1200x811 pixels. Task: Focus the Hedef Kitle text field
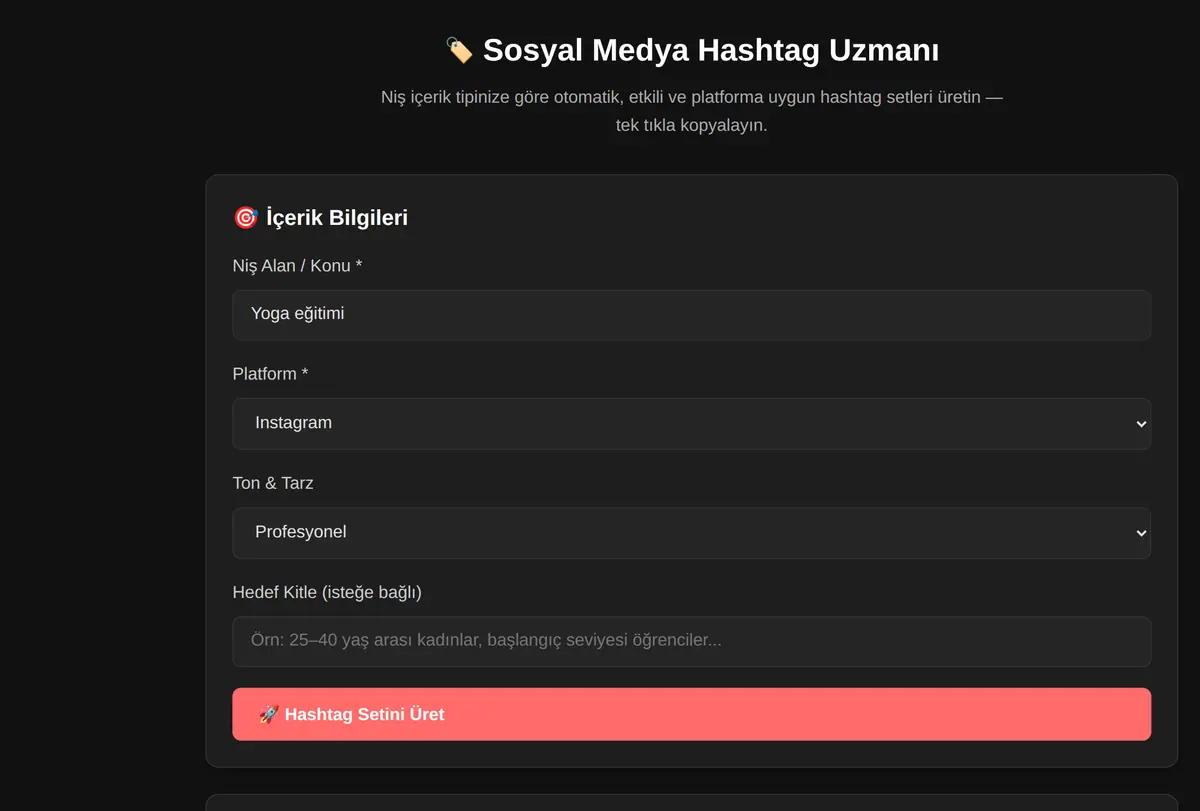tap(691, 641)
